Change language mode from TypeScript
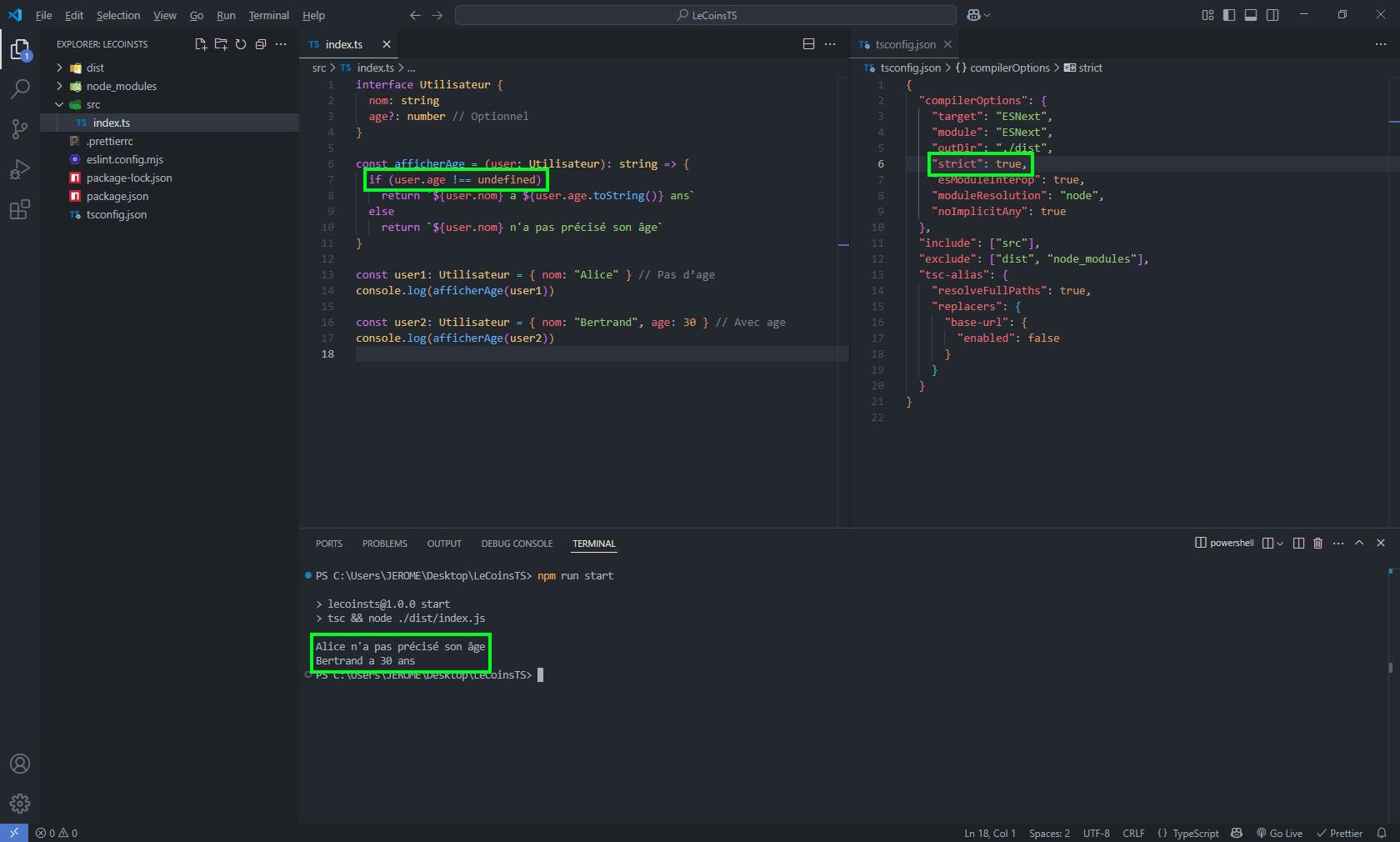1400x842 pixels. (x=1195, y=833)
